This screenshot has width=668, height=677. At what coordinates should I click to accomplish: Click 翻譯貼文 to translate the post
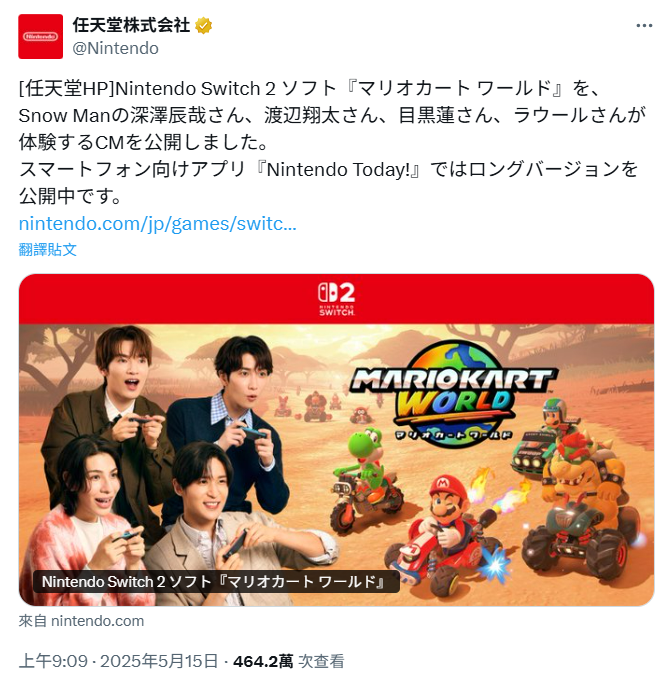pyautogui.click(x=47, y=250)
